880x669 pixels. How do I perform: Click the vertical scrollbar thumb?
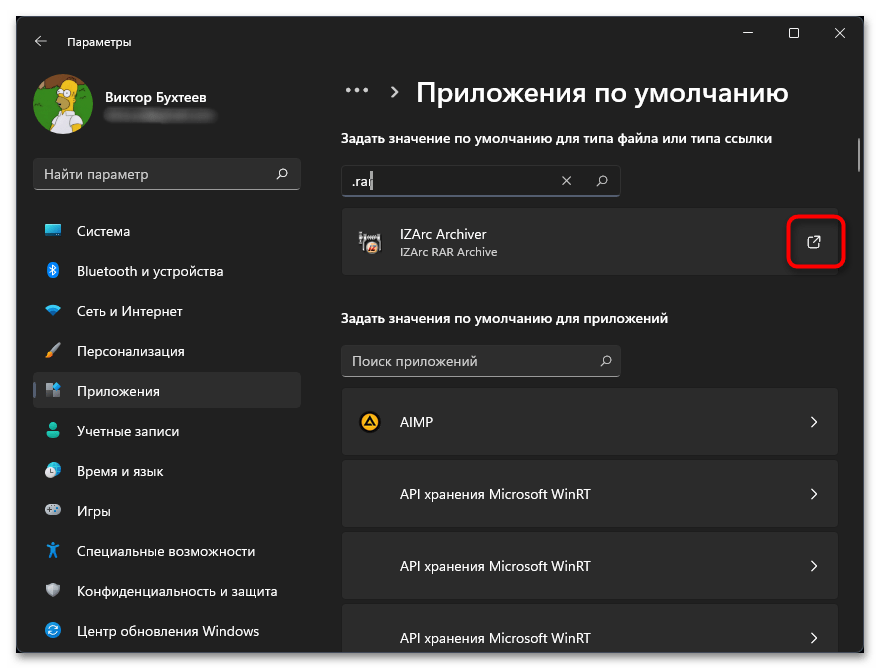[859, 155]
